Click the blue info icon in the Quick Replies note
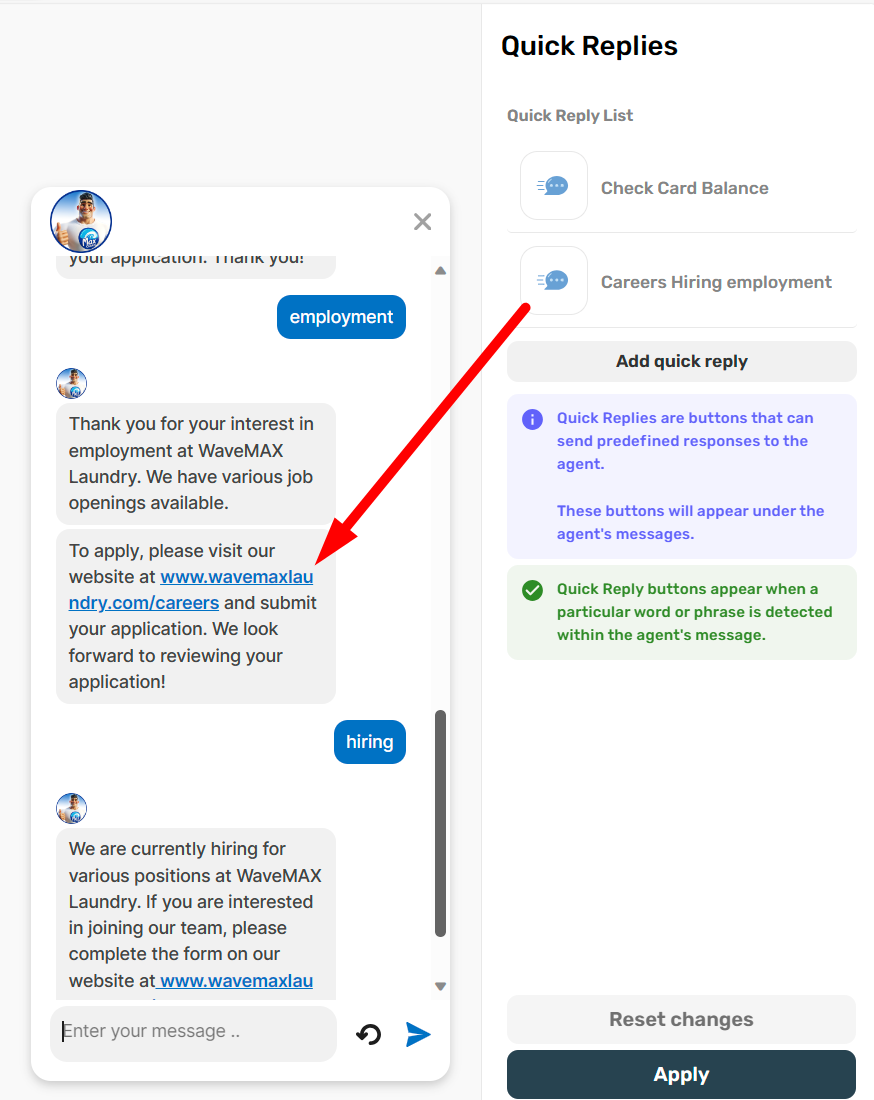 tap(532, 420)
